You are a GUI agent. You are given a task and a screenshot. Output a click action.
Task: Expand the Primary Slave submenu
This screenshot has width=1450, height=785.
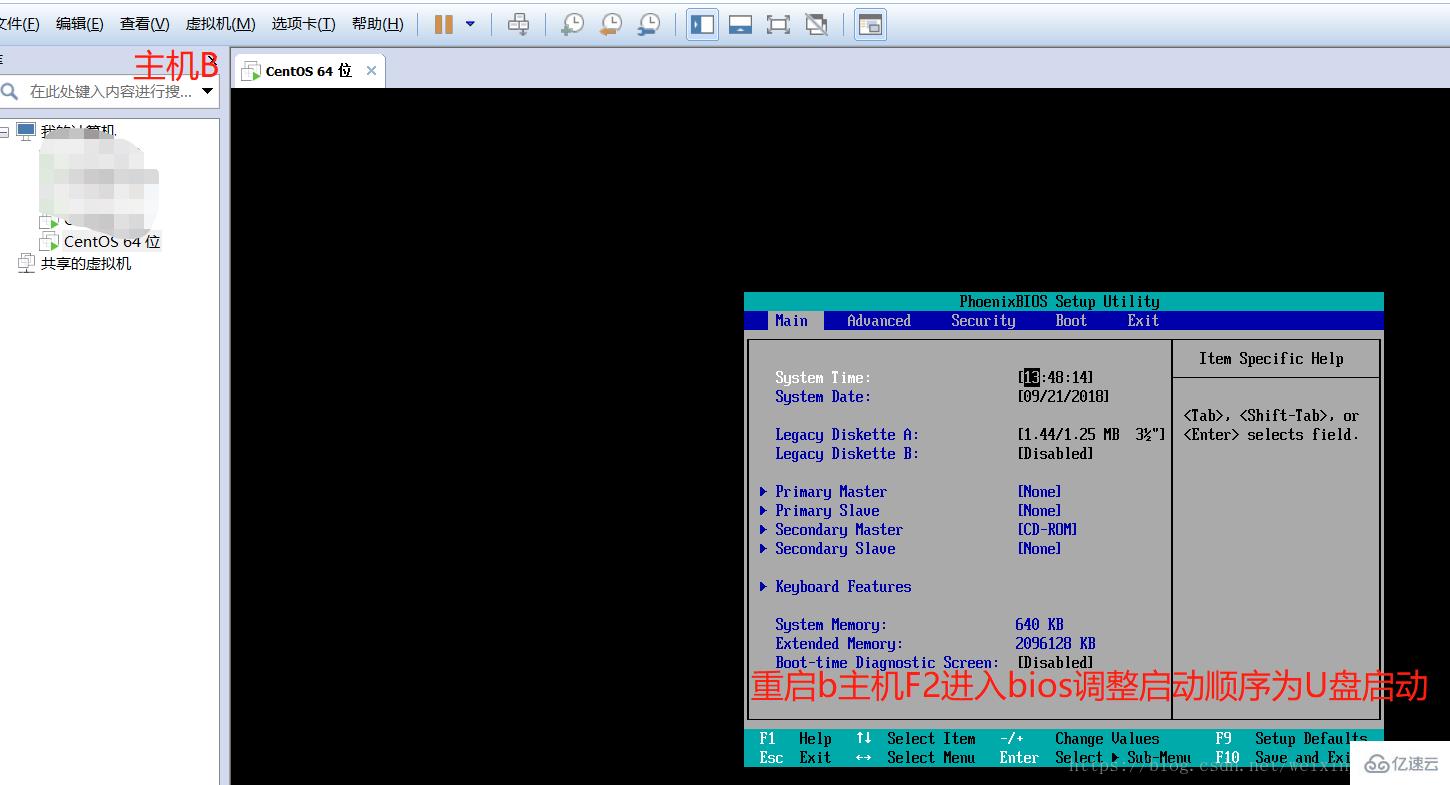[819, 511]
